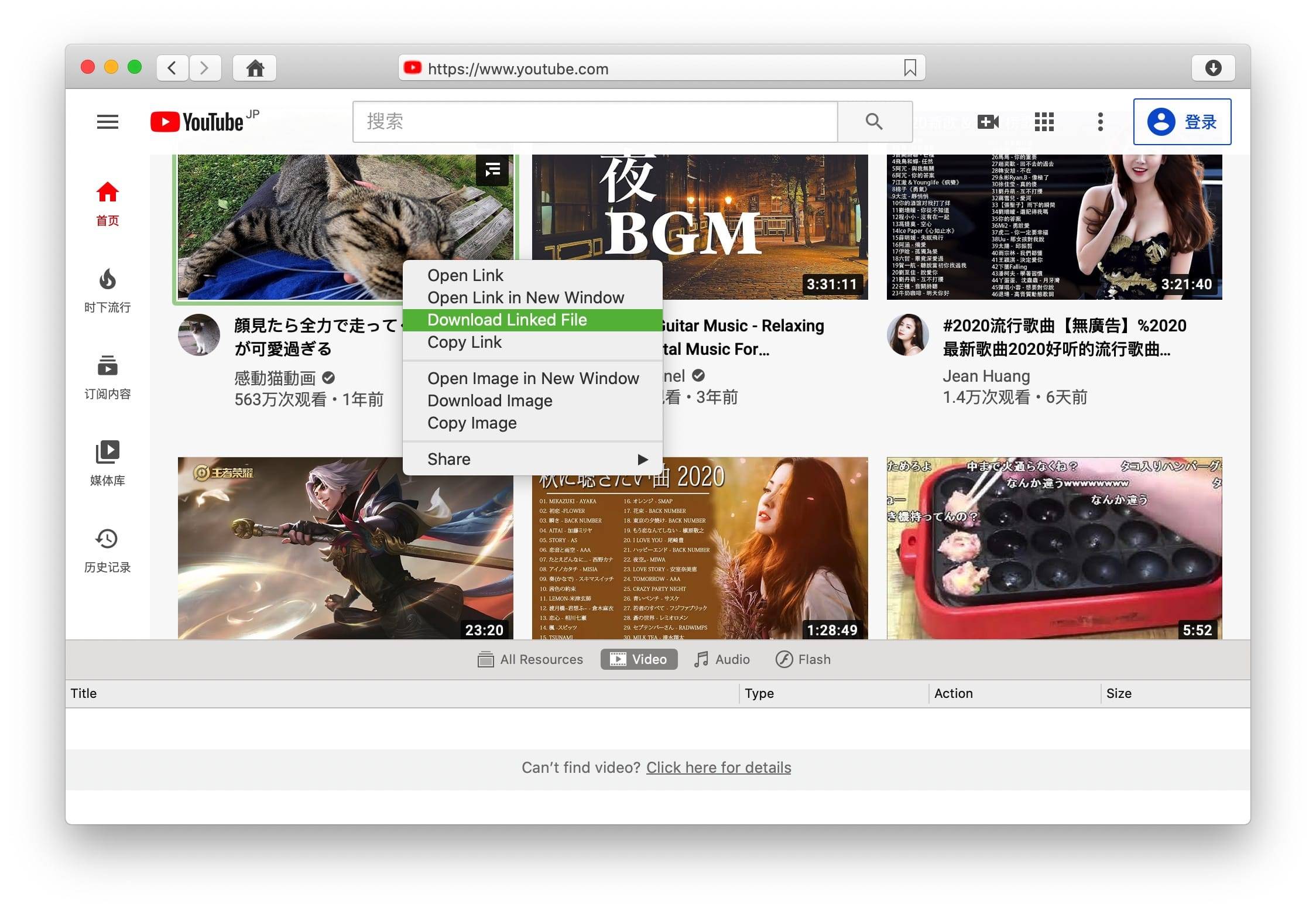Open Jean Huang channel avatar

[x=908, y=335]
